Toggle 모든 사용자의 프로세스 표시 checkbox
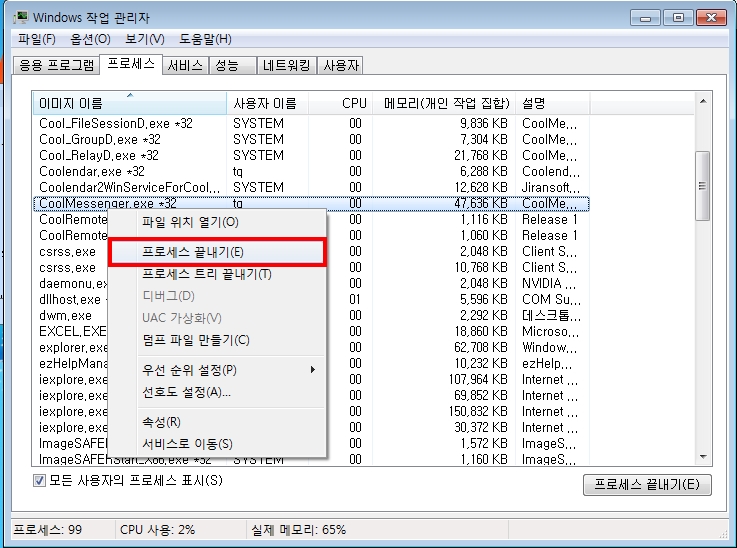 point(39,480)
